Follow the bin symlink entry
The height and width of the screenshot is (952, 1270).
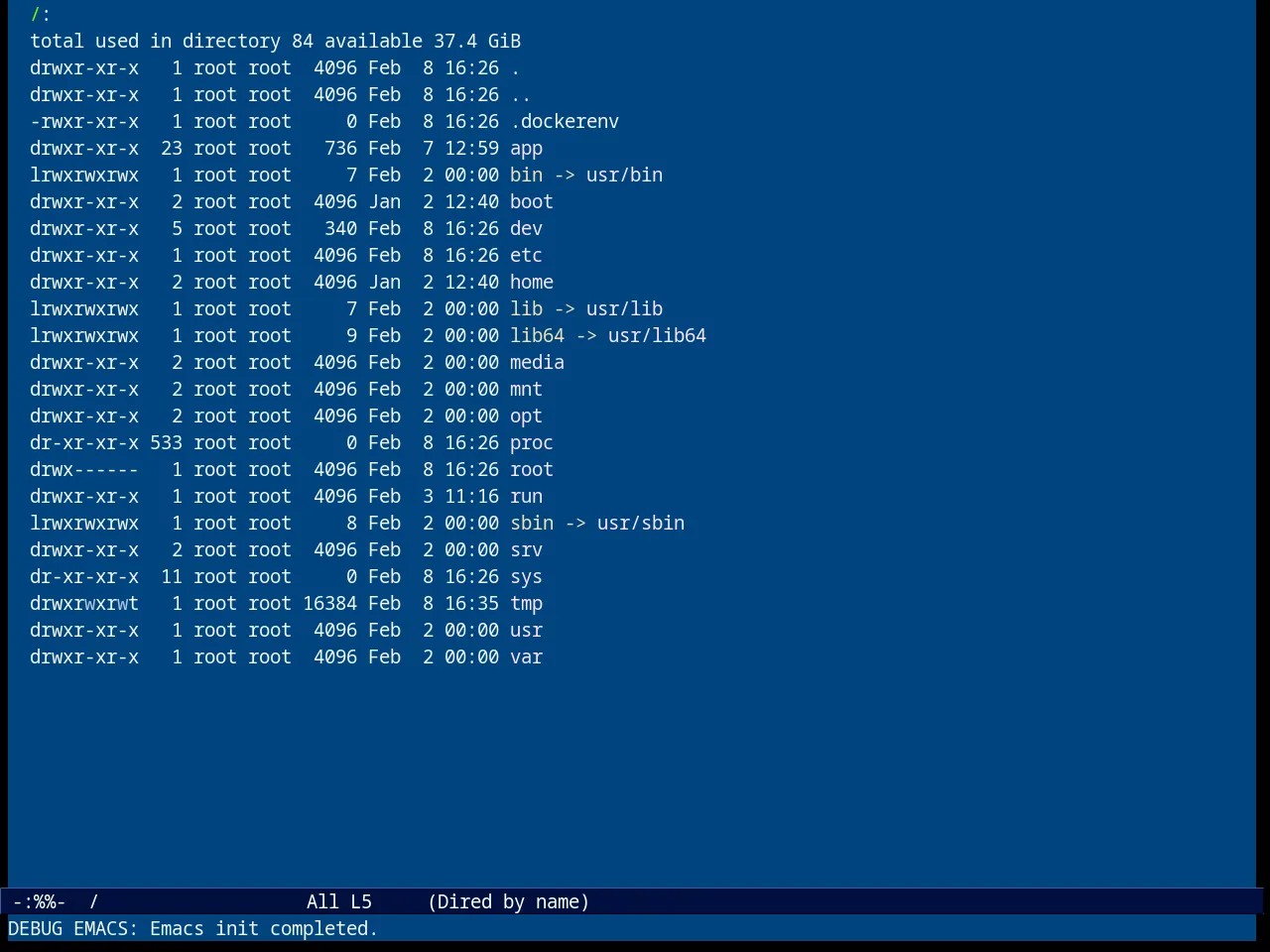coord(526,176)
